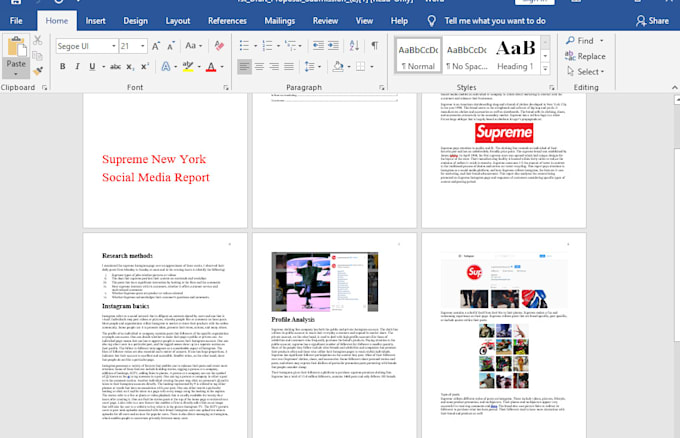680x438 pixels.
Task: Toggle Subscript formatting
Action: pos(130,67)
